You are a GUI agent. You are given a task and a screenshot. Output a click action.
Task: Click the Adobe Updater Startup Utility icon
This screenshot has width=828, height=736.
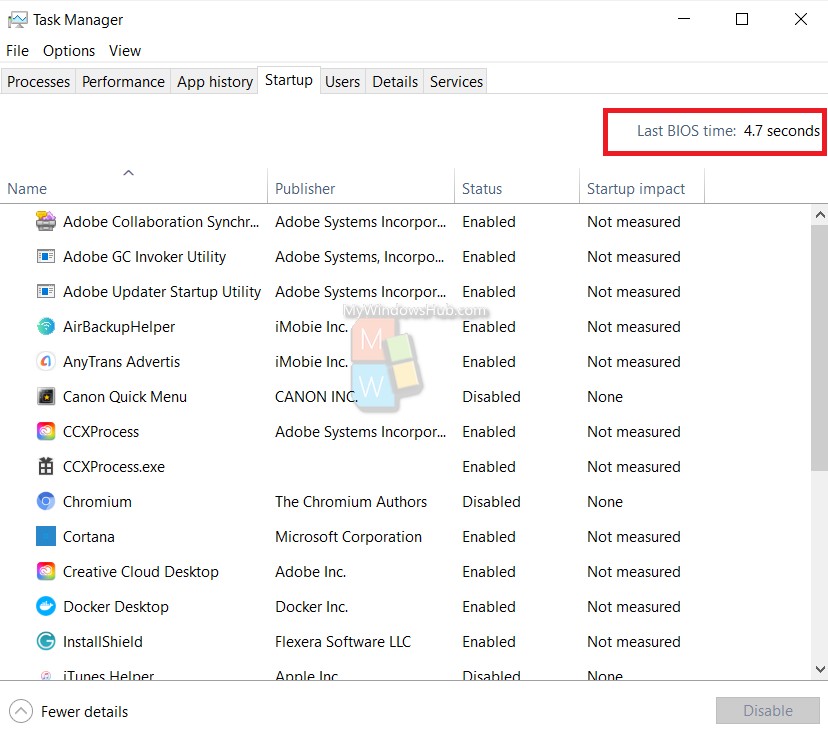click(x=46, y=291)
